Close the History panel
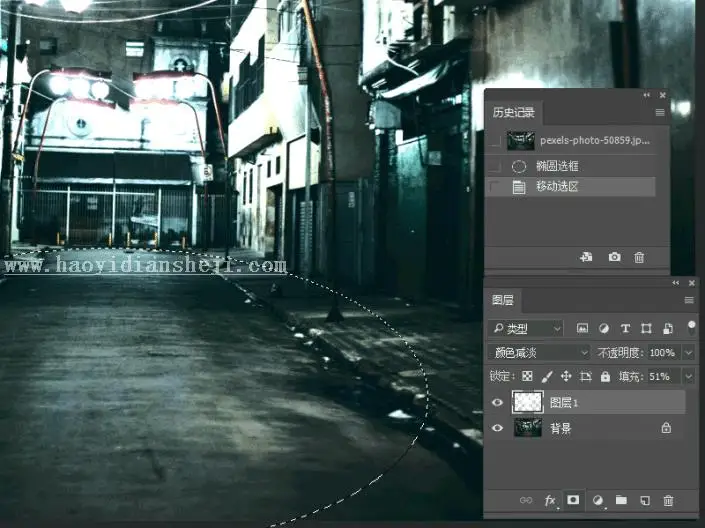 pyautogui.click(x=662, y=95)
